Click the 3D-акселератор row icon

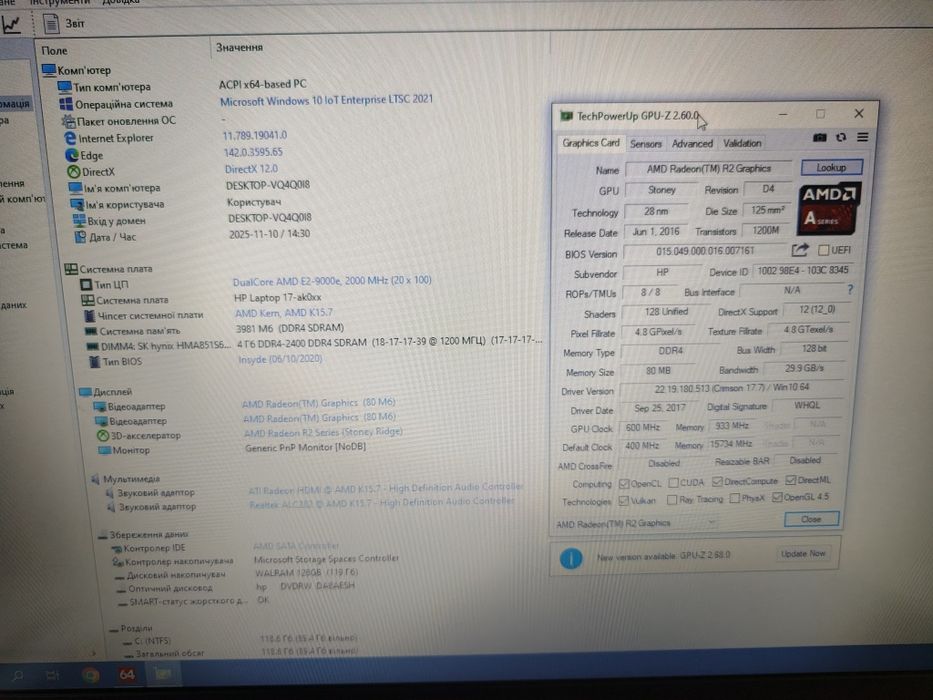coord(103,436)
